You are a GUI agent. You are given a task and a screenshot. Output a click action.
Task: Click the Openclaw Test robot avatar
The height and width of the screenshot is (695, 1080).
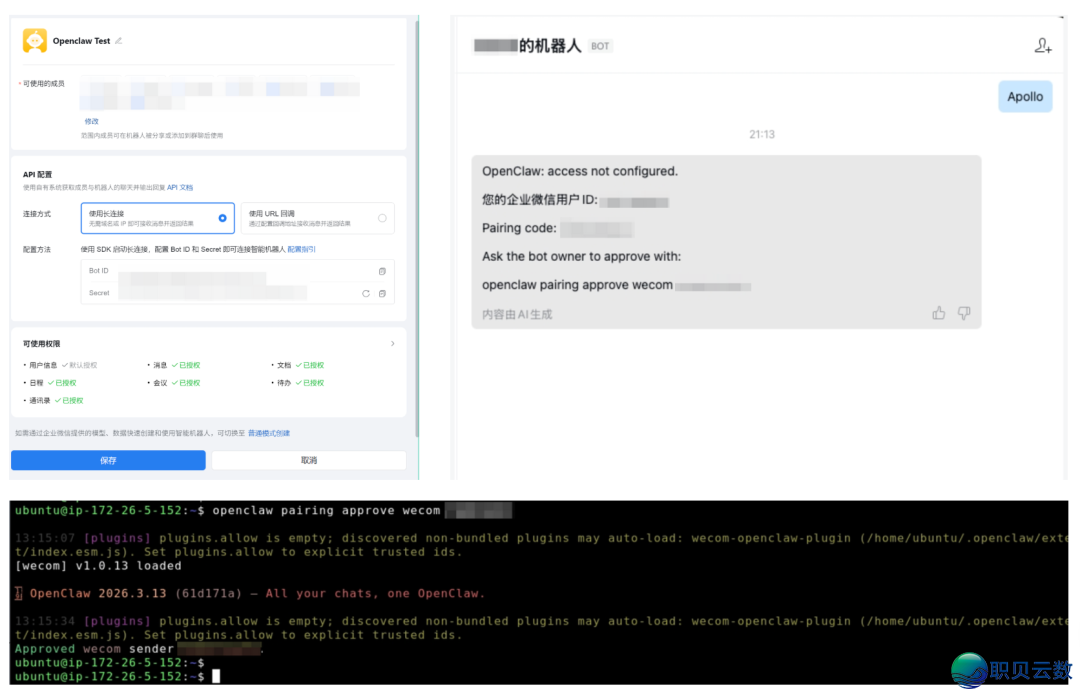coord(35,41)
